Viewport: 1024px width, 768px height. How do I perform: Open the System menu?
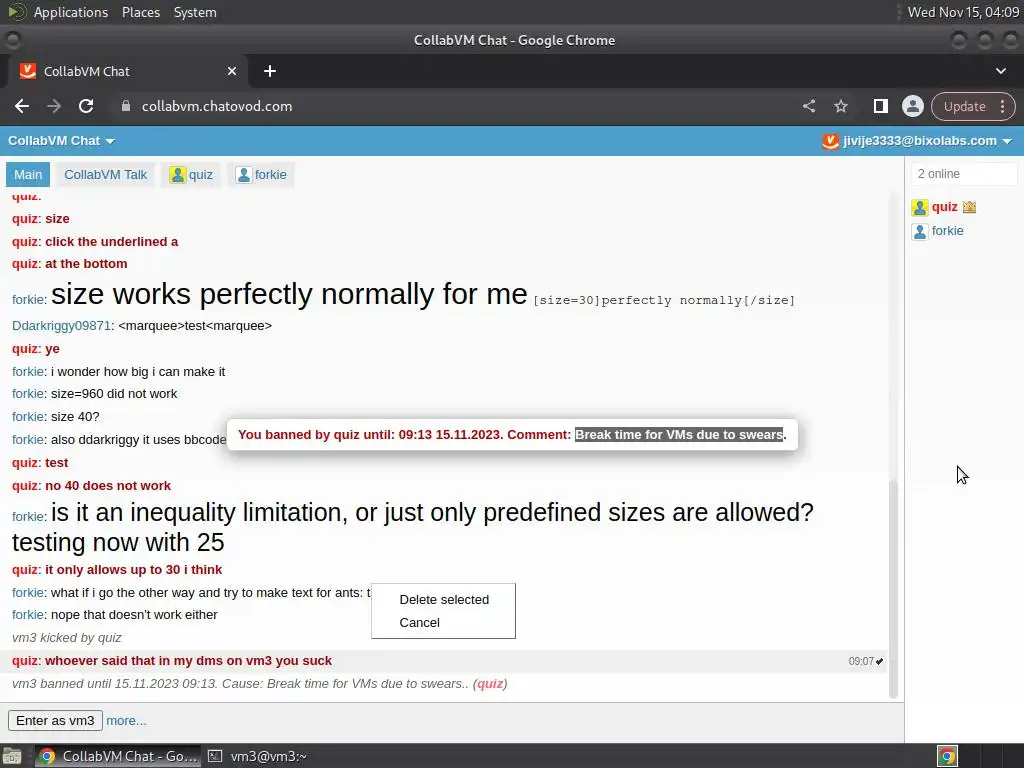click(x=195, y=12)
